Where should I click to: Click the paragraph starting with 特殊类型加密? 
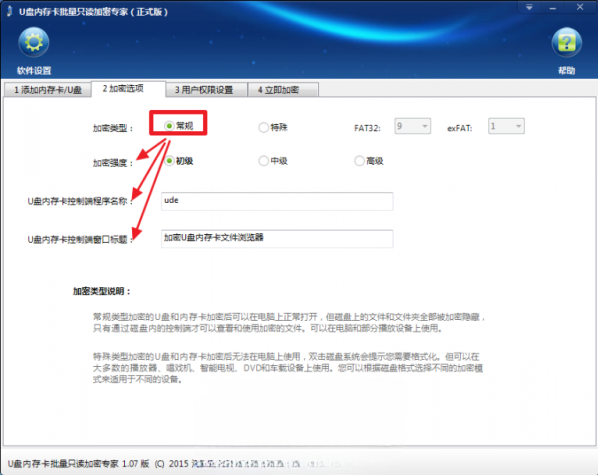coord(288,368)
